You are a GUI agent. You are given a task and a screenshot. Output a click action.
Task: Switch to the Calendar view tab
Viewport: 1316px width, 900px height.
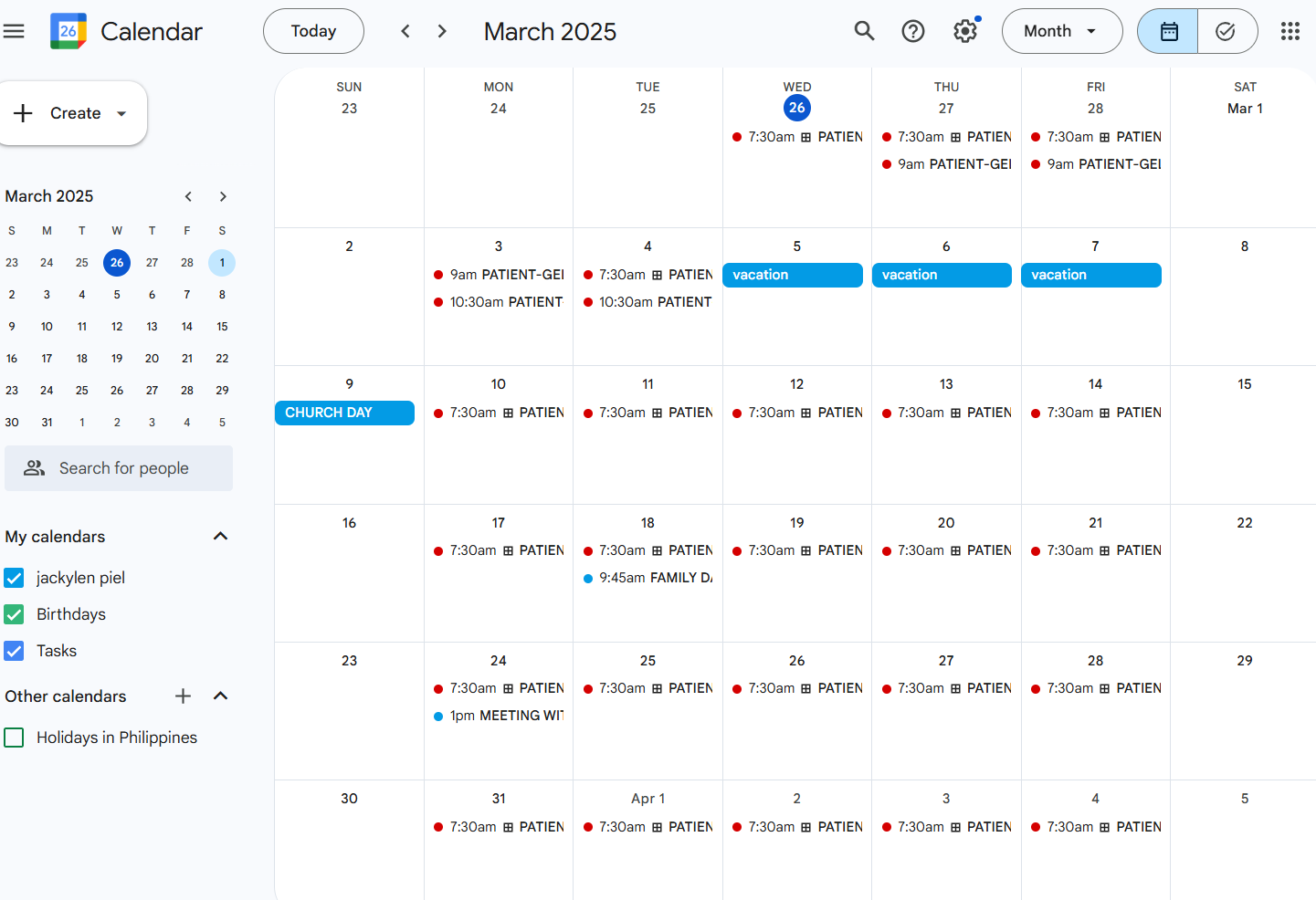coord(1167,31)
